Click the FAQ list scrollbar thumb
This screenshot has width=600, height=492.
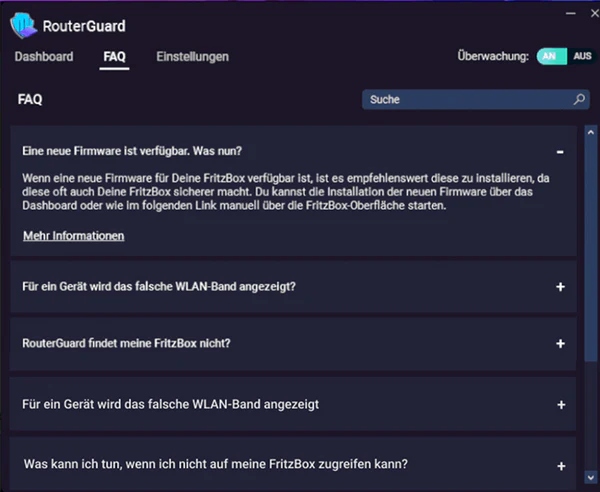click(x=589, y=250)
